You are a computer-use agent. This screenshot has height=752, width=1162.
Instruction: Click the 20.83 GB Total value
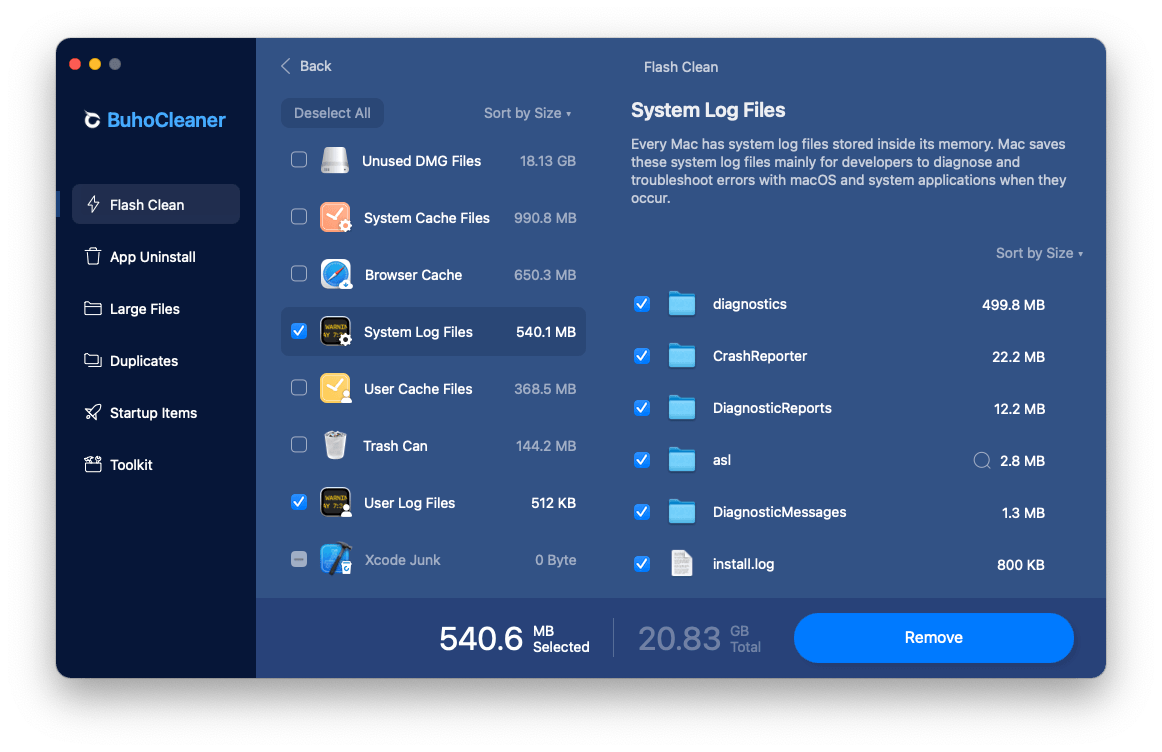(700, 638)
